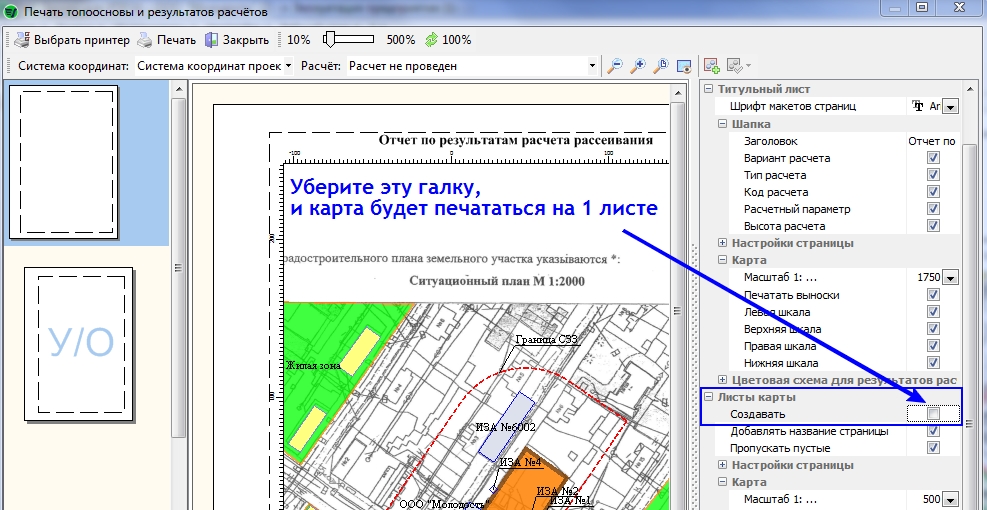Open the Расчёт dropdown list
Screen dimensions: 987x510
[x=594, y=66]
